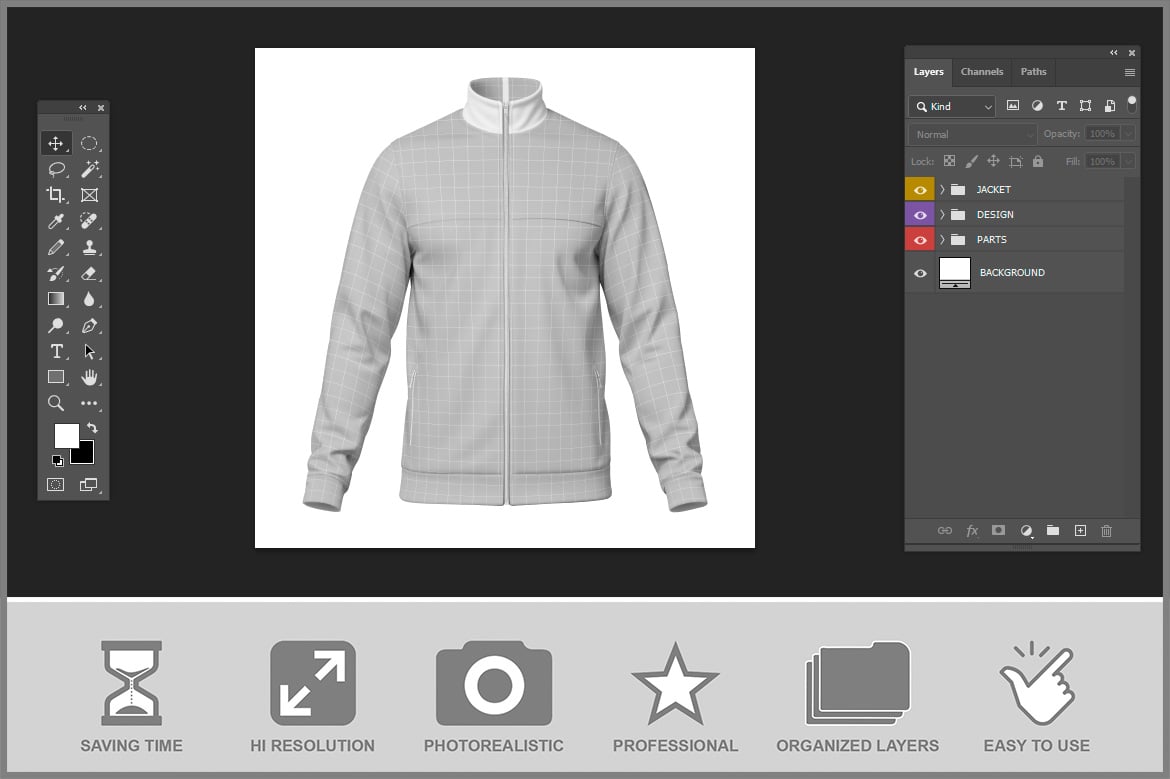Open the Opacity slider dropdown
Viewport: 1170px width, 779px height.
[x=1127, y=134]
